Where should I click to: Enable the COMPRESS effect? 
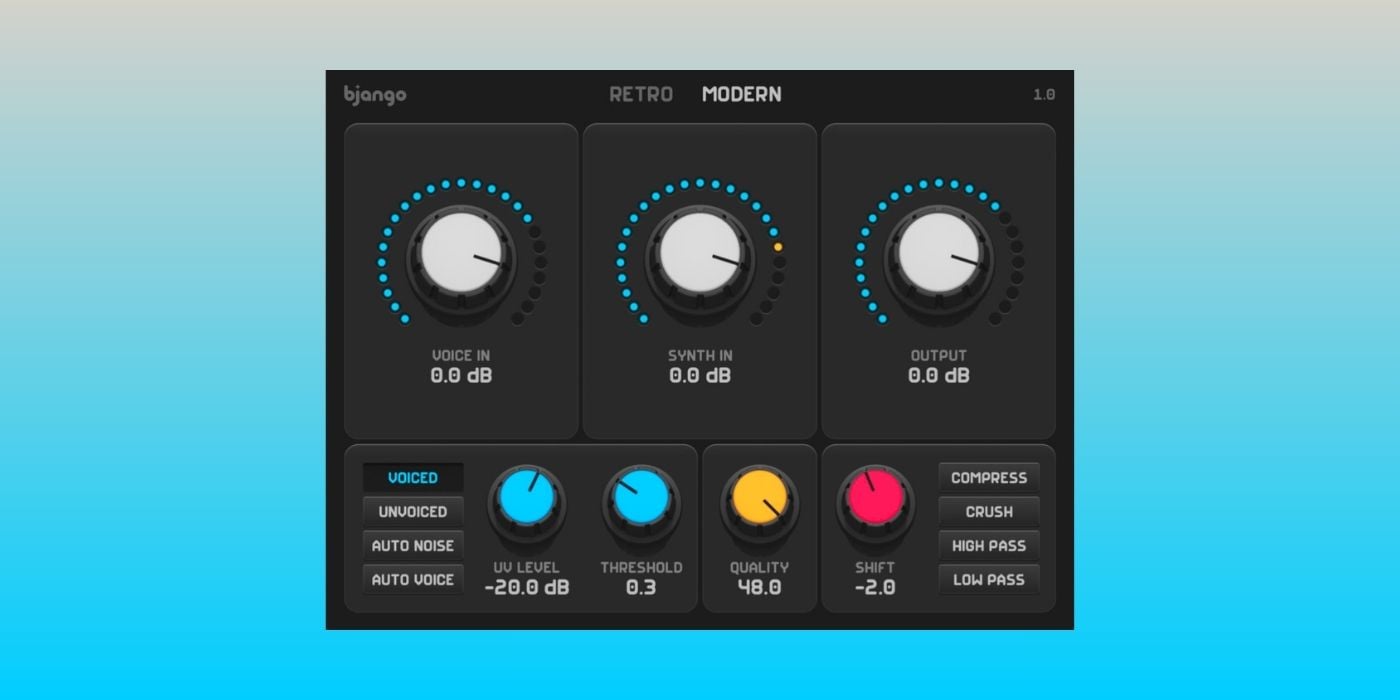coord(989,478)
